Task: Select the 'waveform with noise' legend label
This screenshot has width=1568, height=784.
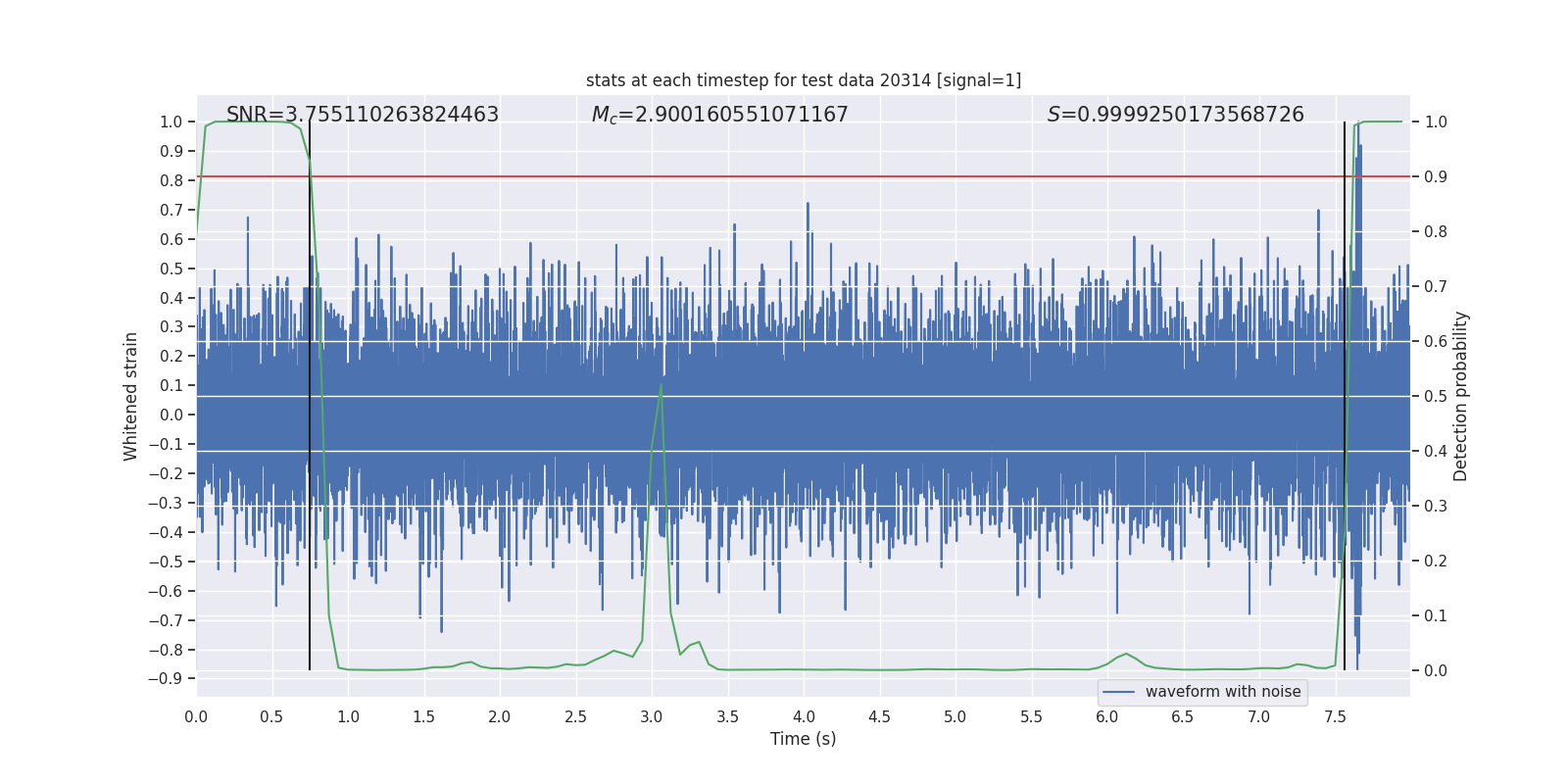Action: tap(1223, 692)
